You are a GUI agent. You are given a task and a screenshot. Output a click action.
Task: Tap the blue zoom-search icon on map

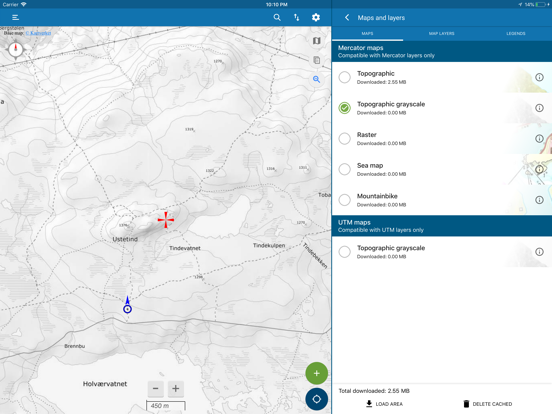tap(316, 80)
